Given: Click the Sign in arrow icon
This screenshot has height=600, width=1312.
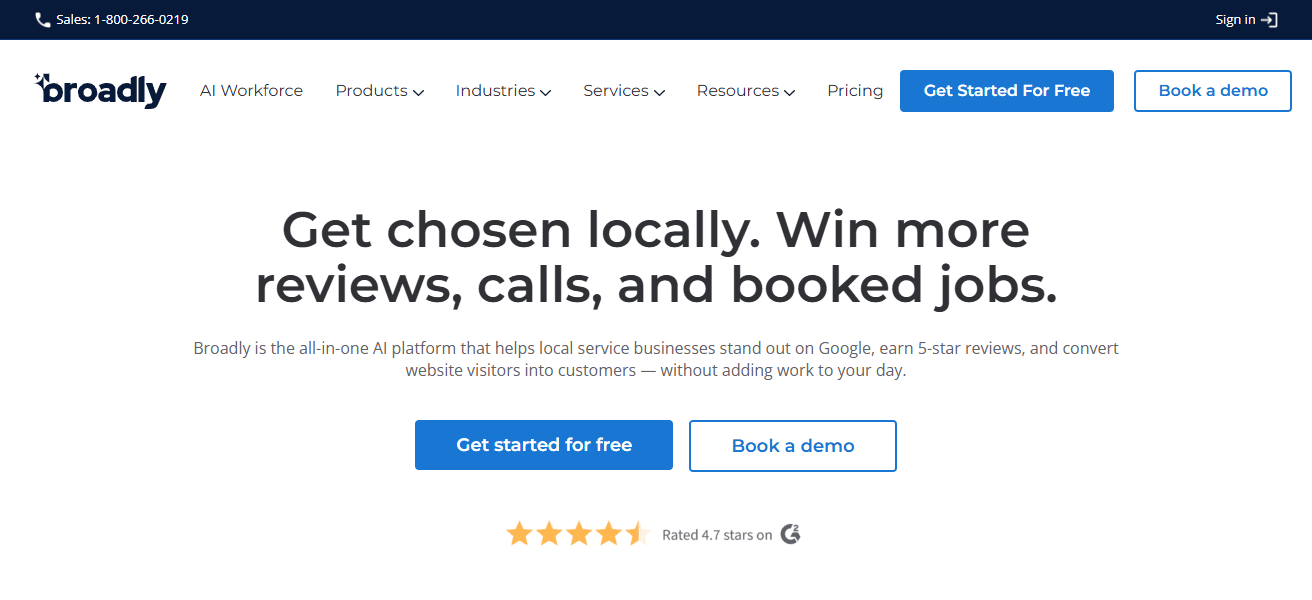Looking at the screenshot, I should pos(1269,20).
